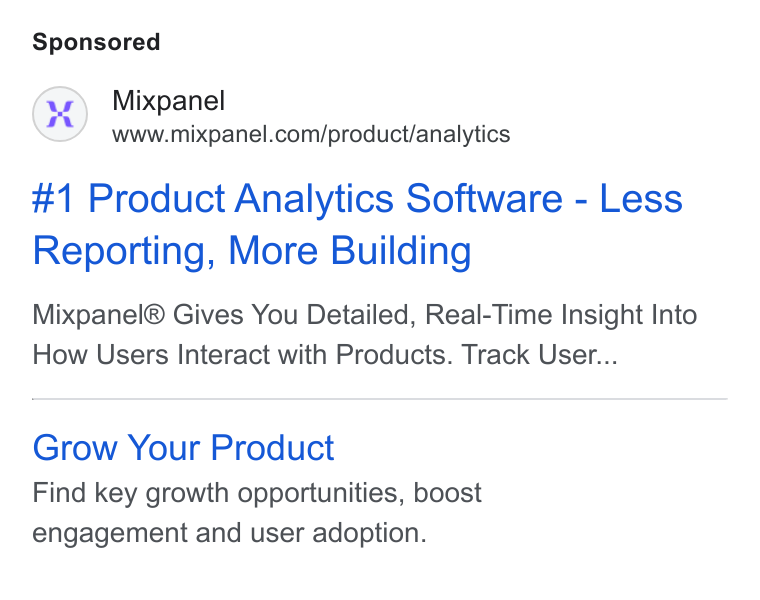Click the purple Mixpanel logo icon
The width and height of the screenshot is (760, 600).
(x=60, y=114)
